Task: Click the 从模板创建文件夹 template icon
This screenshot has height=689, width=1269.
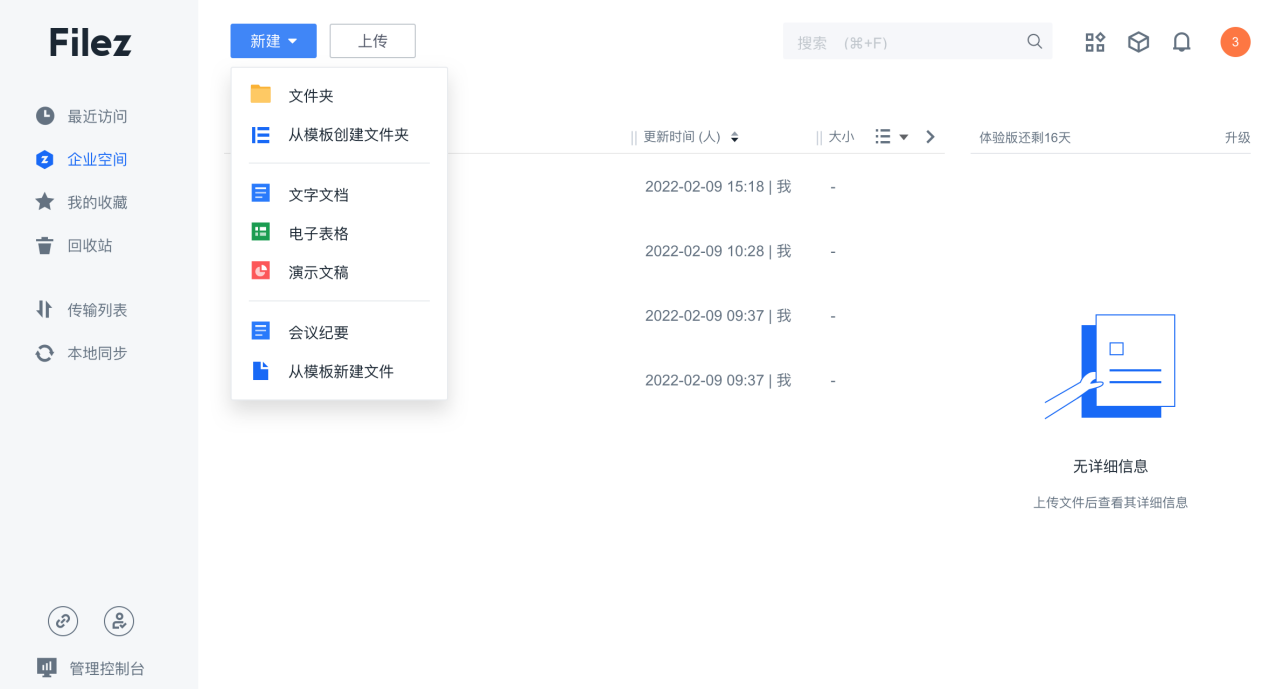Action: pos(261,134)
